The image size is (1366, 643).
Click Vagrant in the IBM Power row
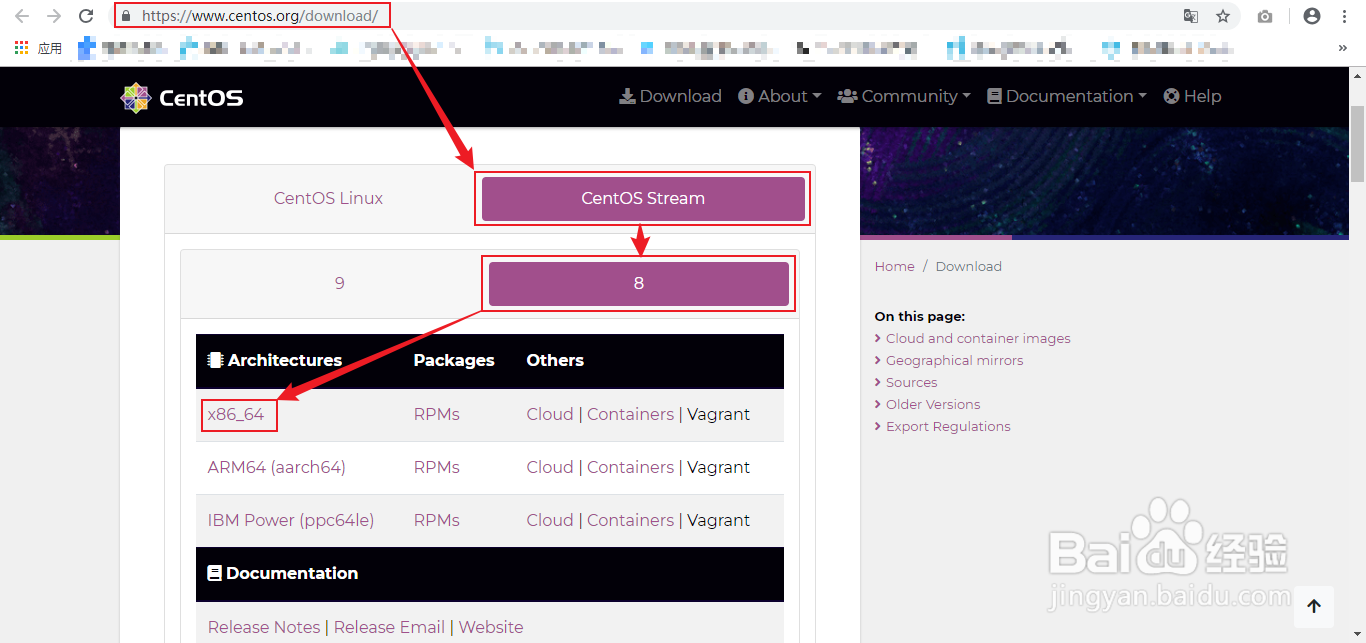tap(718, 520)
